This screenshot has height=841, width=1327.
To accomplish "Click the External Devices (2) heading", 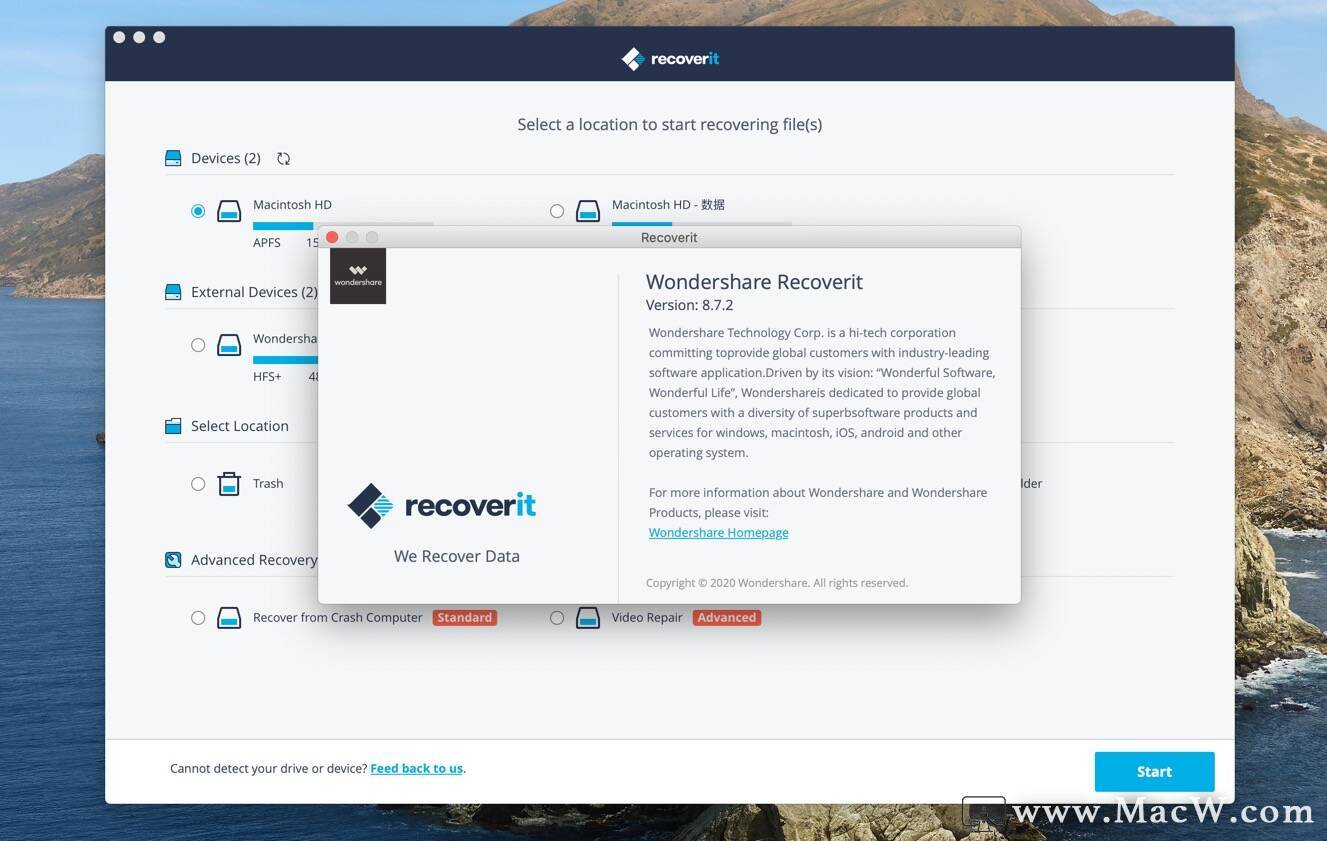I will (x=254, y=292).
